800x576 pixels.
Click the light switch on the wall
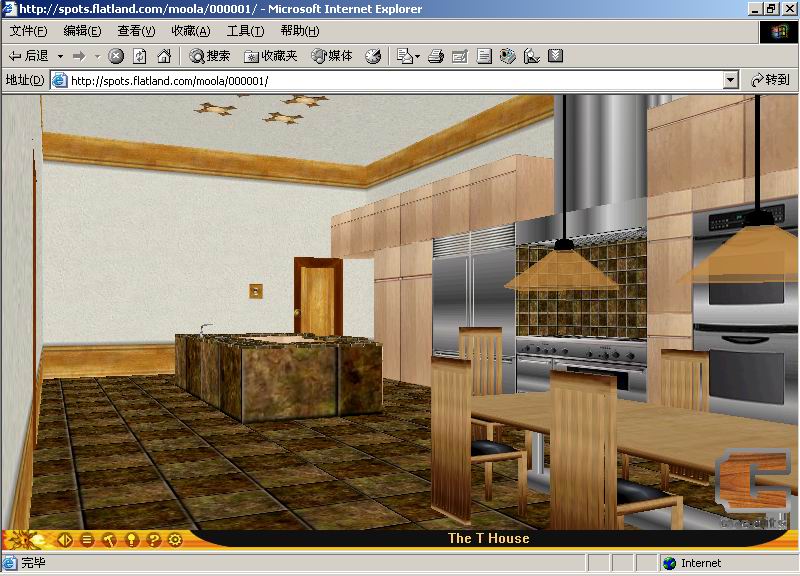click(x=256, y=291)
